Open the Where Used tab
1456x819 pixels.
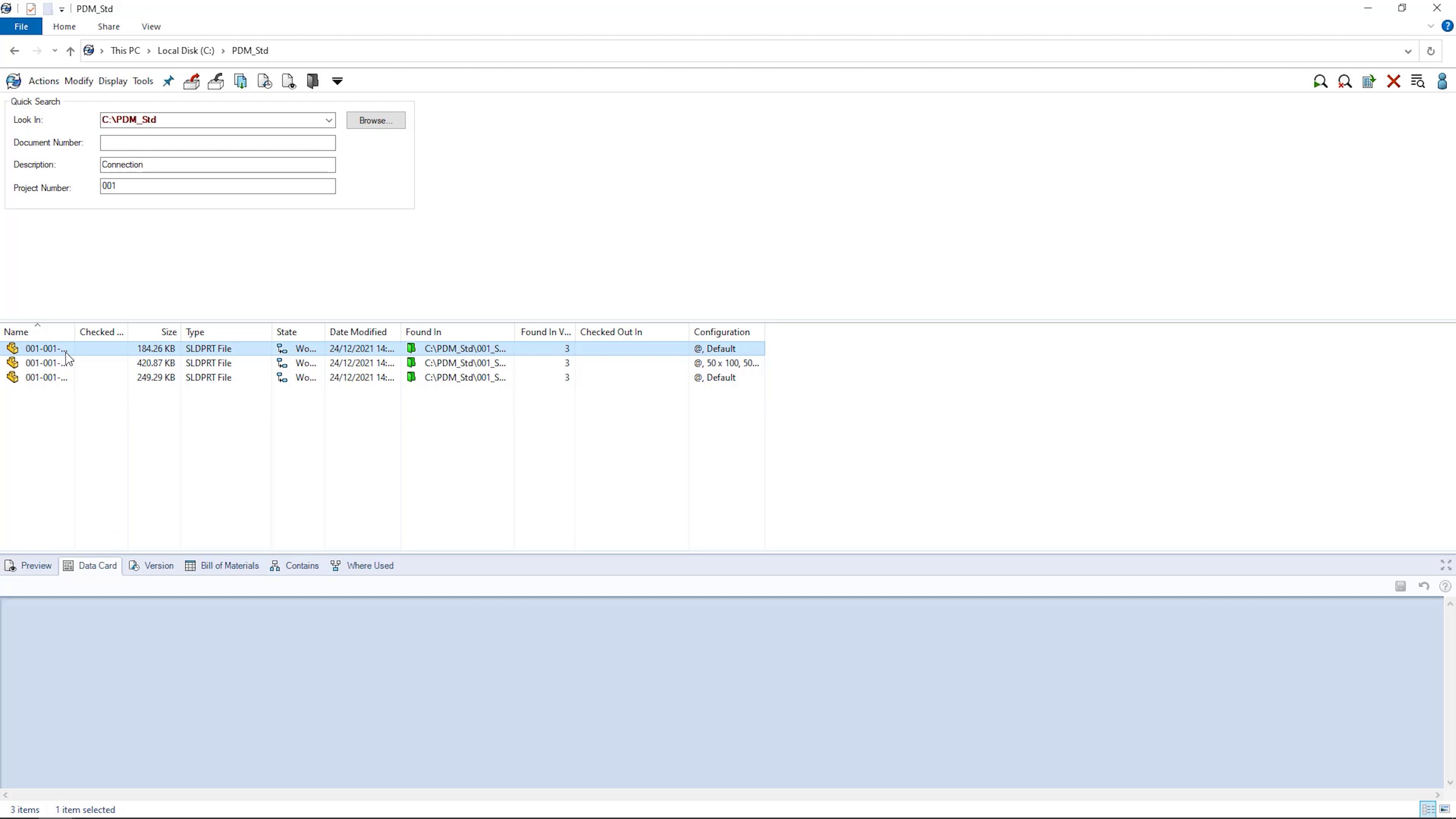362,565
